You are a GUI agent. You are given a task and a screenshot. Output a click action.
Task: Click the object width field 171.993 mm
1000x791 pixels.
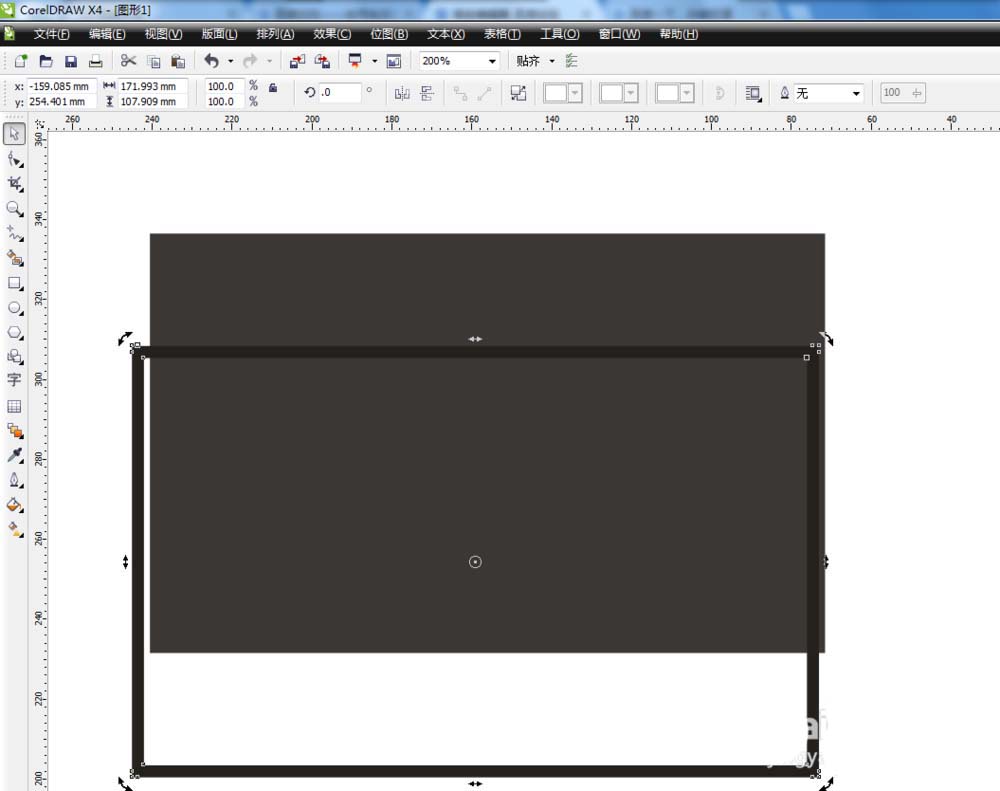[x=152, y=86]
